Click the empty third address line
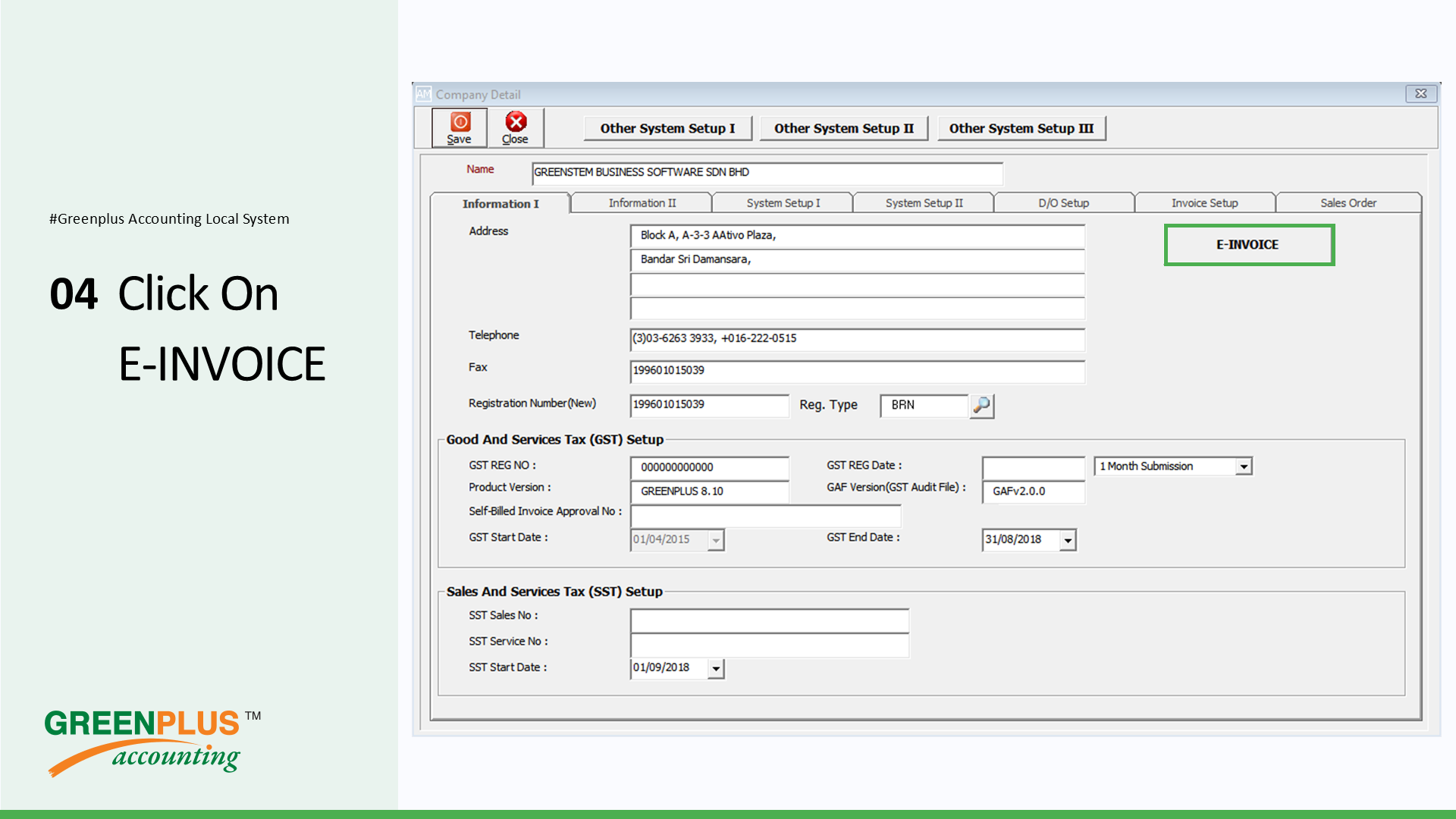Viewport: 1456px width, 819px height. click(x=858, y=285)
